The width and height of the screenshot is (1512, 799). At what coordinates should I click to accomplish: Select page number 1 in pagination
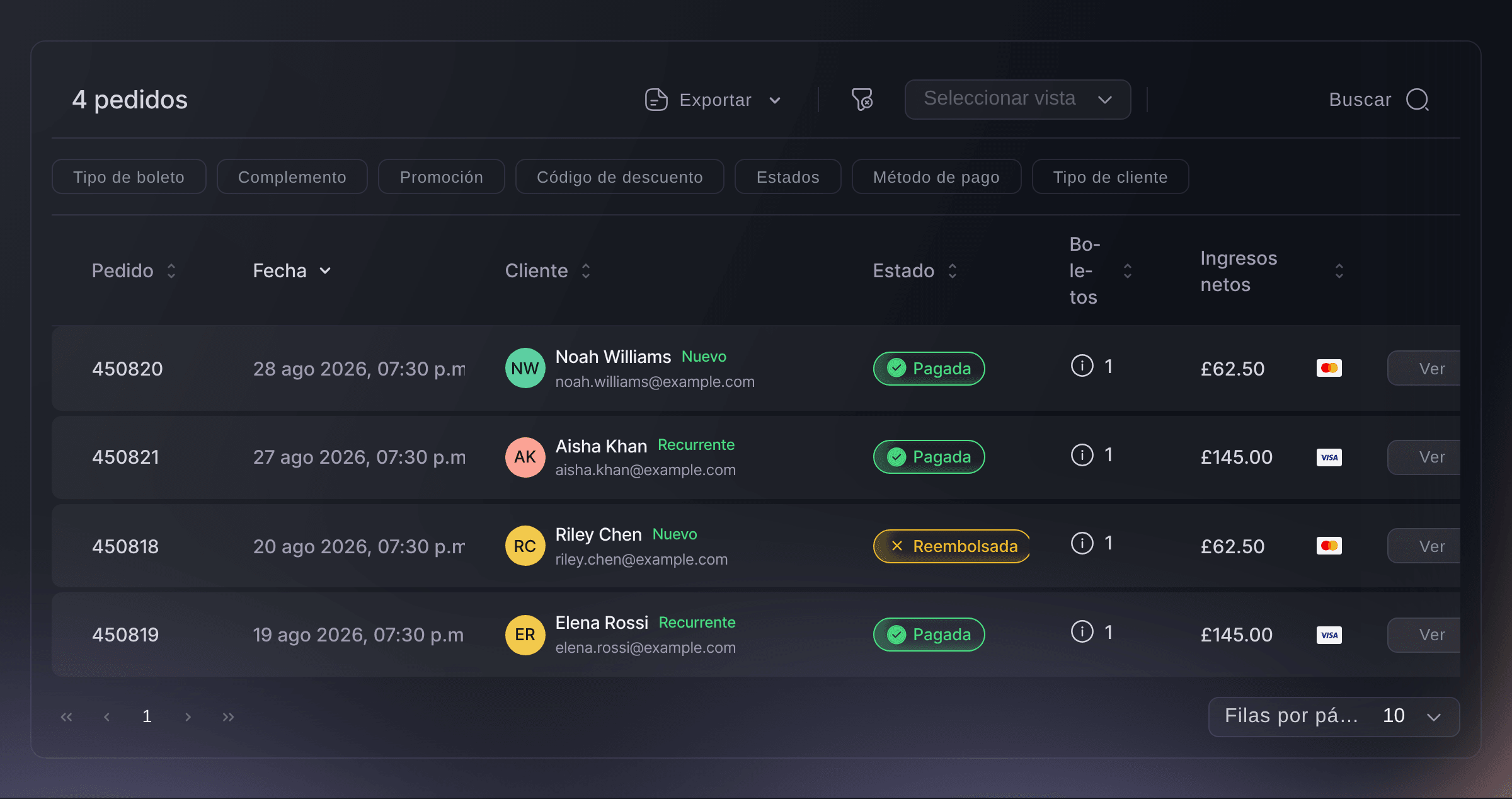coord(147,716)
